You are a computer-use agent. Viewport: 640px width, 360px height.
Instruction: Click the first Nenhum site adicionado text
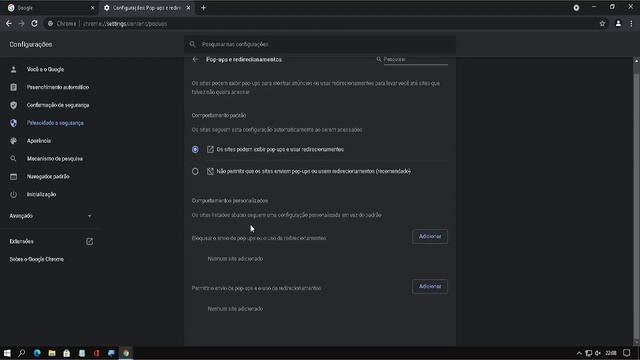pyautogui.click(x=235, y=259)
